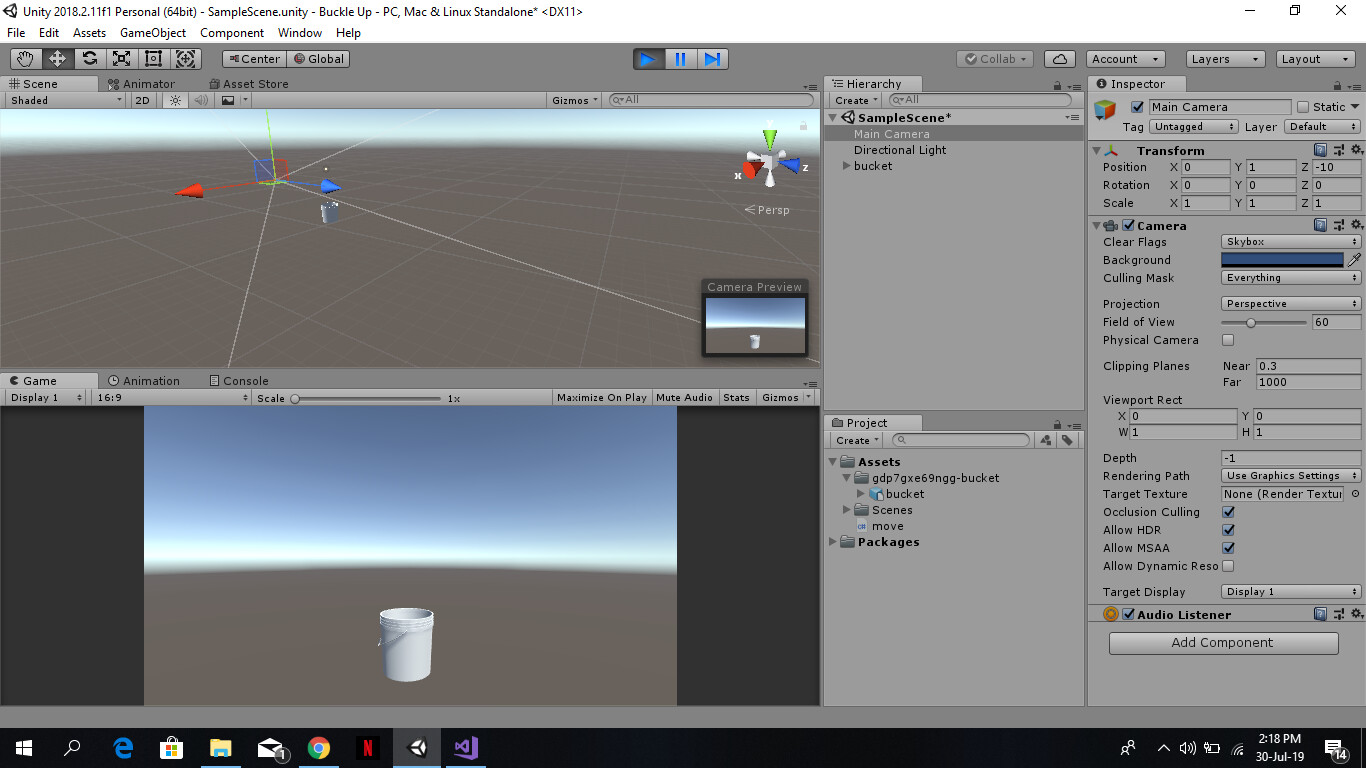Click the camera Background color swatch
Image resolution: width=1366 pixels, height=768 pixels.
[x=1282, y=260]
